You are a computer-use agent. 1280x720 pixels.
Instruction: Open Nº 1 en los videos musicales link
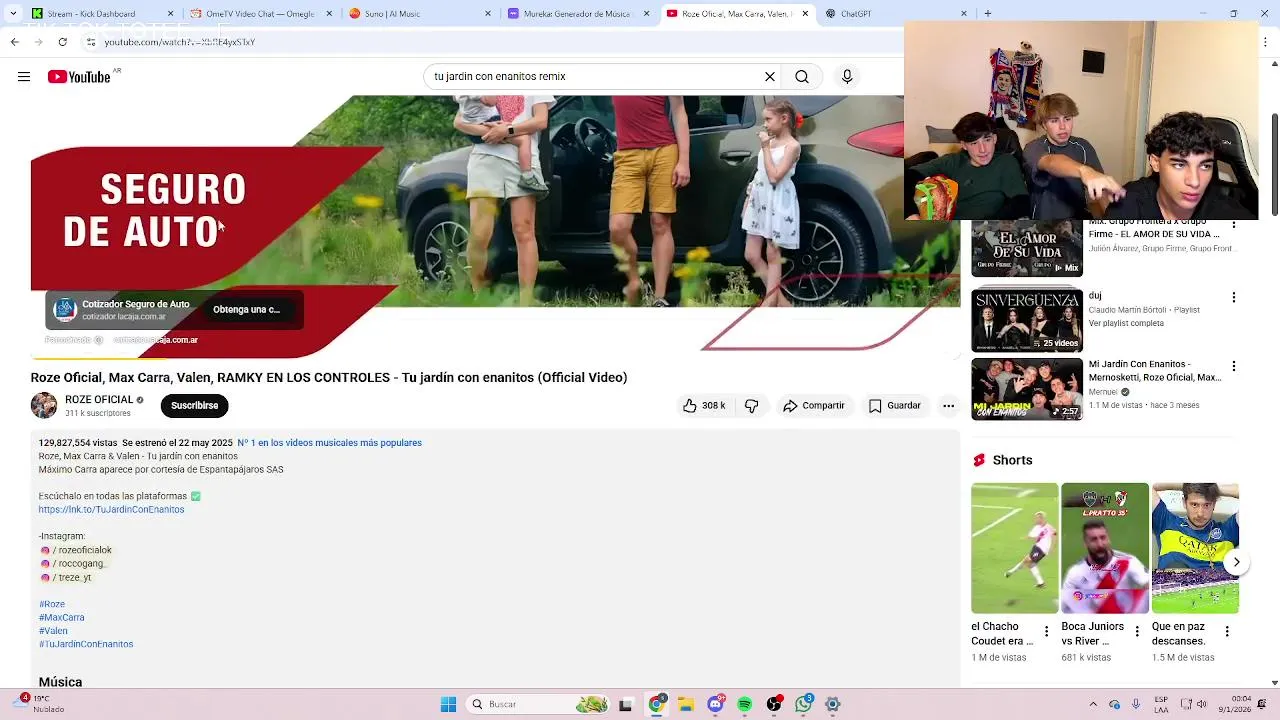point(329,443)
